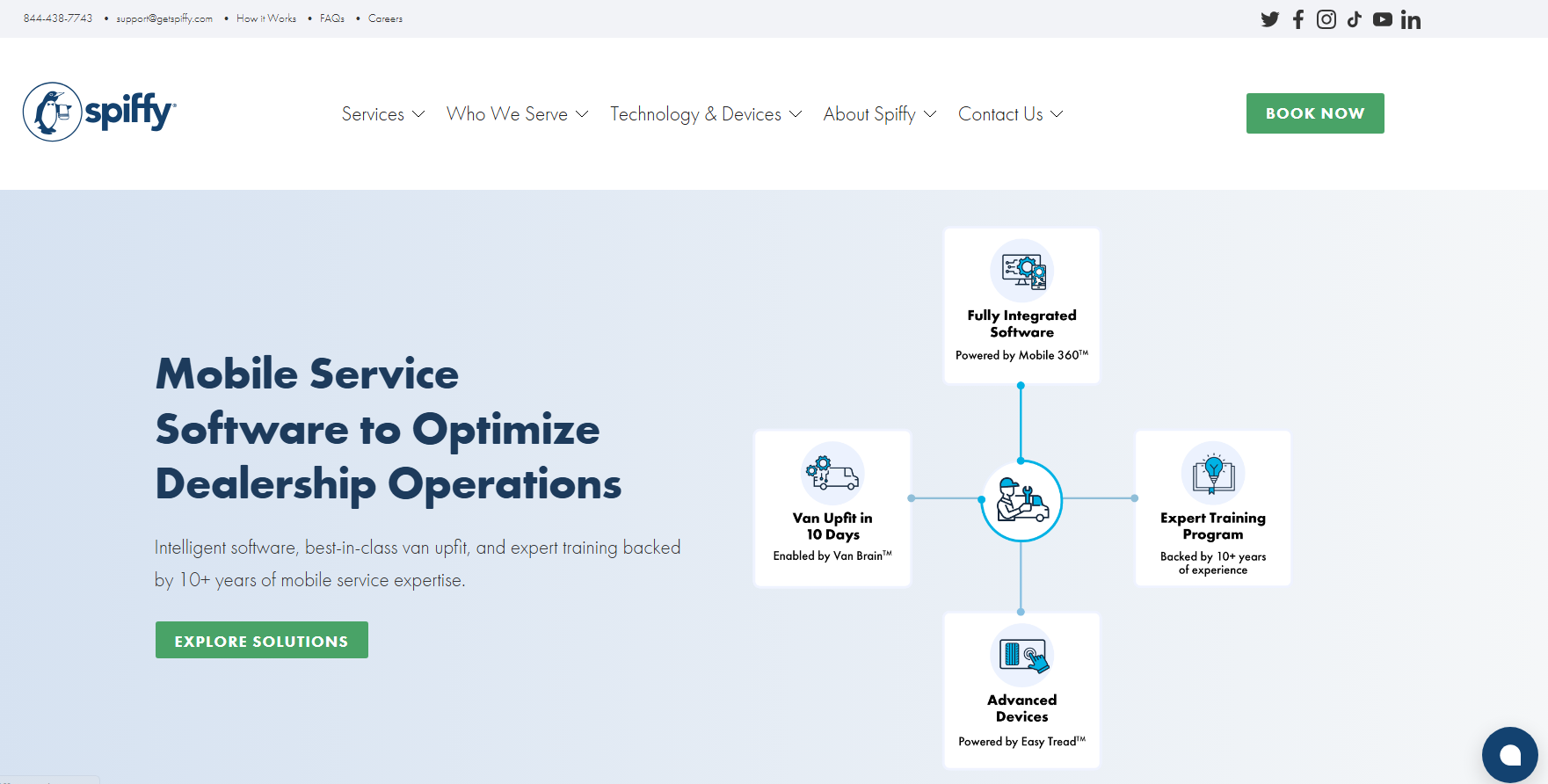The height and width of the screenshot is (784, 1548).
Task: Open Spiffy's Facebook page
Action: coord(1298,19)
